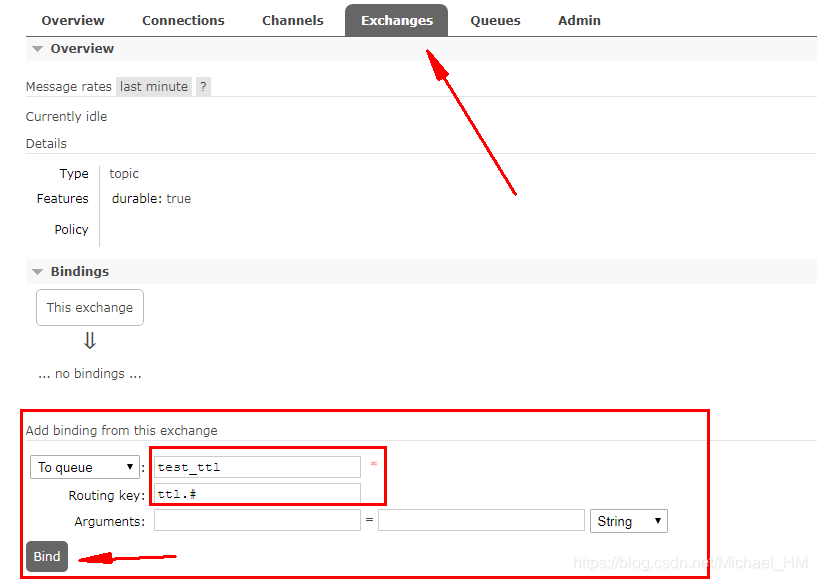This screenshot has height=581, width=817.
Task: Change the last minute message rates range
Action: (154, 86)
